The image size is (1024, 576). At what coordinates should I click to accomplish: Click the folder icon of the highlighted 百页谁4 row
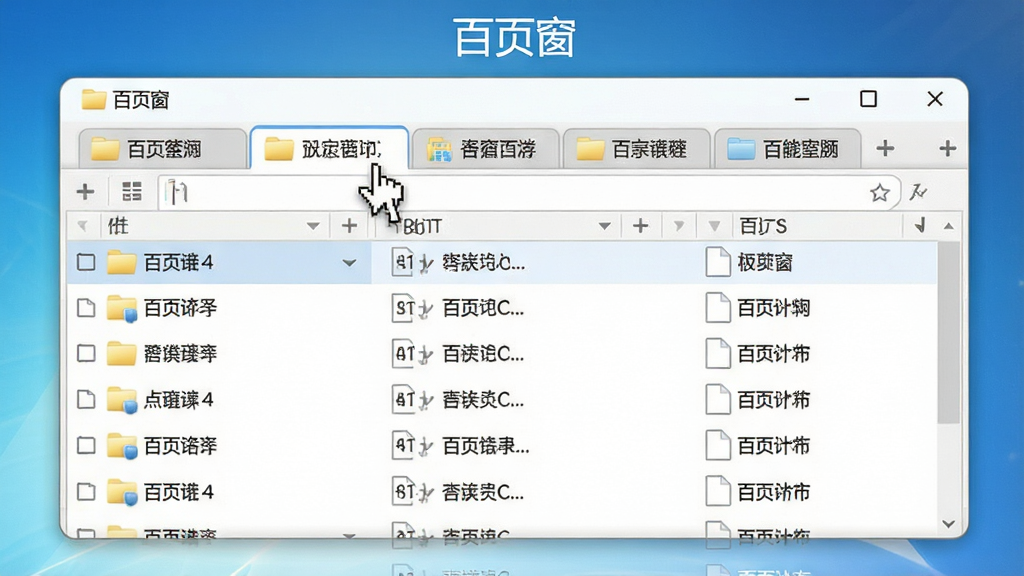point(121,263)
